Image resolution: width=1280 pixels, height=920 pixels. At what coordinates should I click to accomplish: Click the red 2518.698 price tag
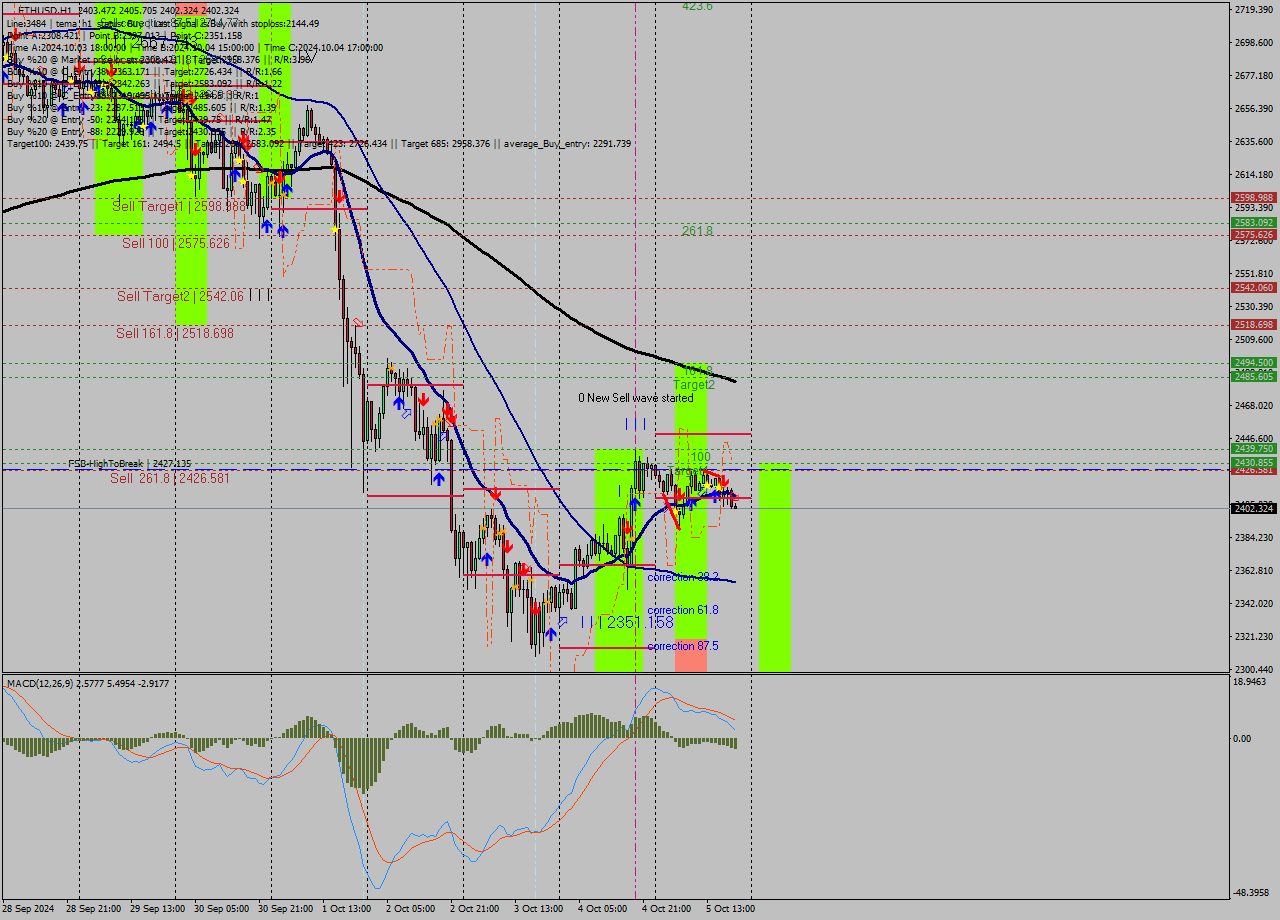[1254, 325]
